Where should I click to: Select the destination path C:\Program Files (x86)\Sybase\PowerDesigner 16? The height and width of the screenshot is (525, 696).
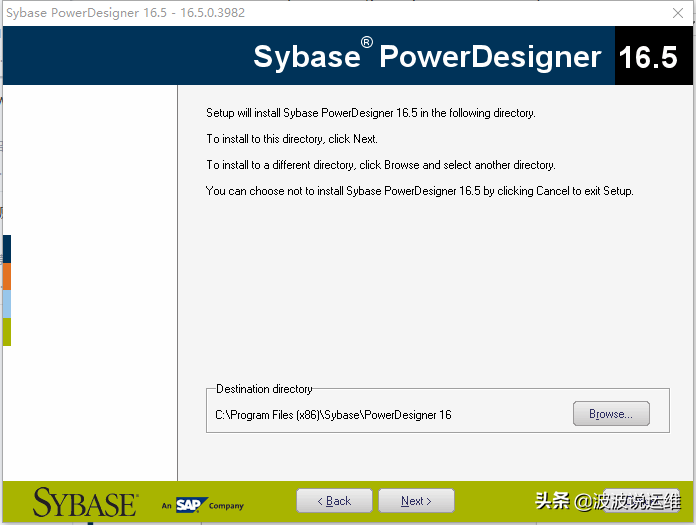333,415
